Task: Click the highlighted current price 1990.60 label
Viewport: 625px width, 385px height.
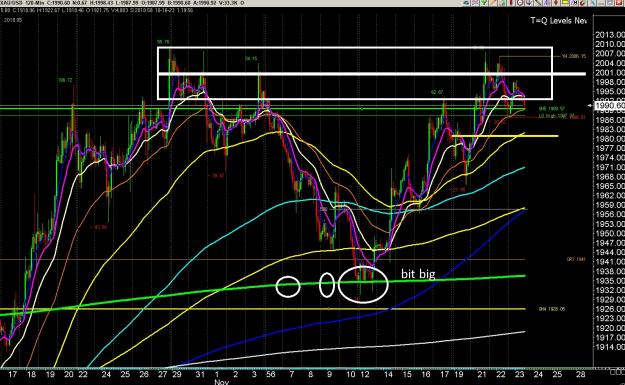Action: (610, 105)
